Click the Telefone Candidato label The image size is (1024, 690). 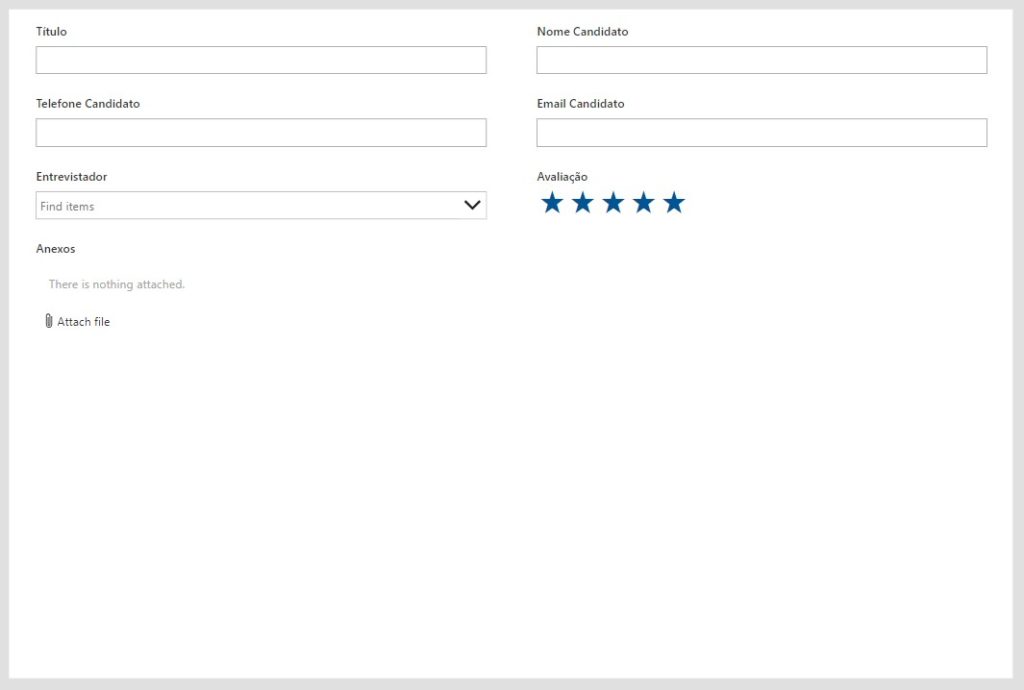(x=88, y=104)
